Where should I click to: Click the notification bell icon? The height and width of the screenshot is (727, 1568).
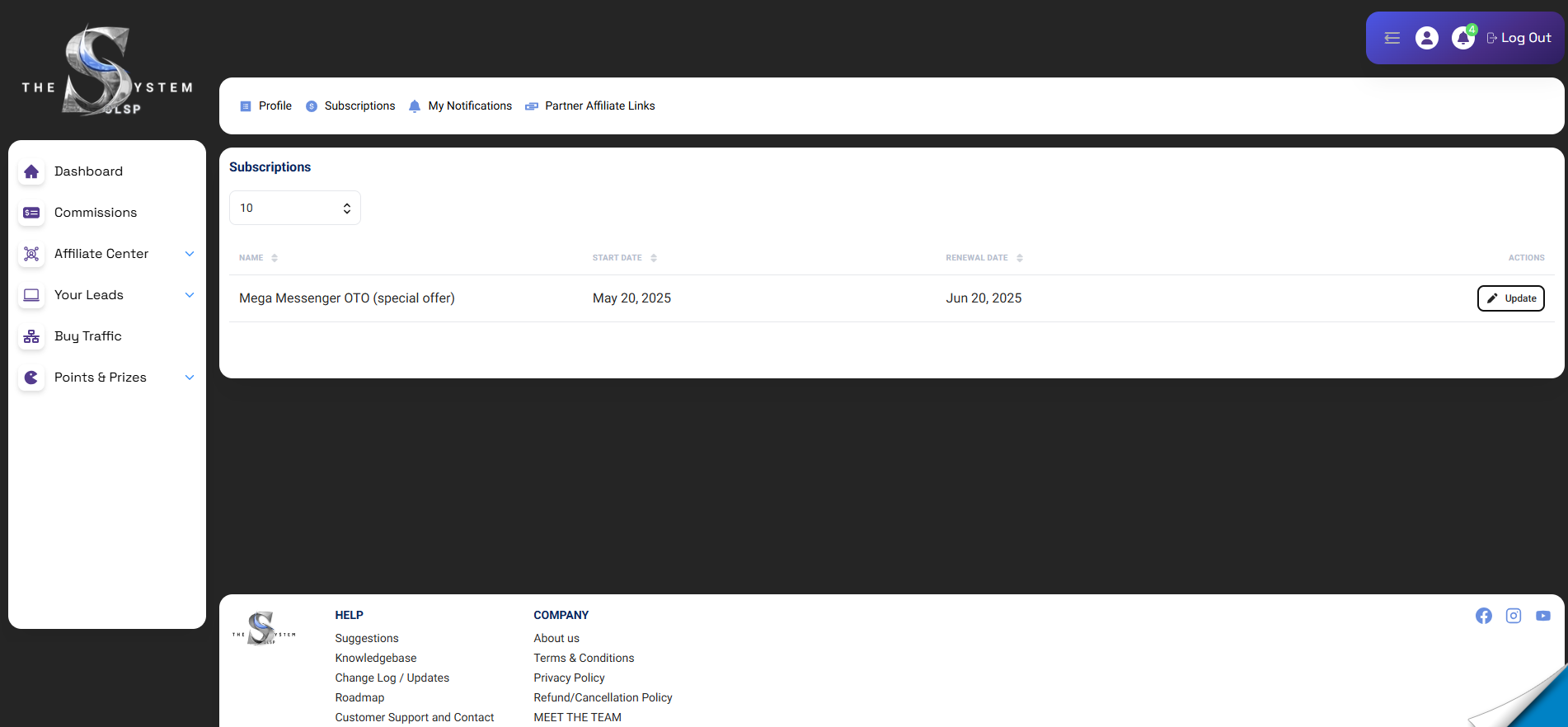click(1462, 38)
